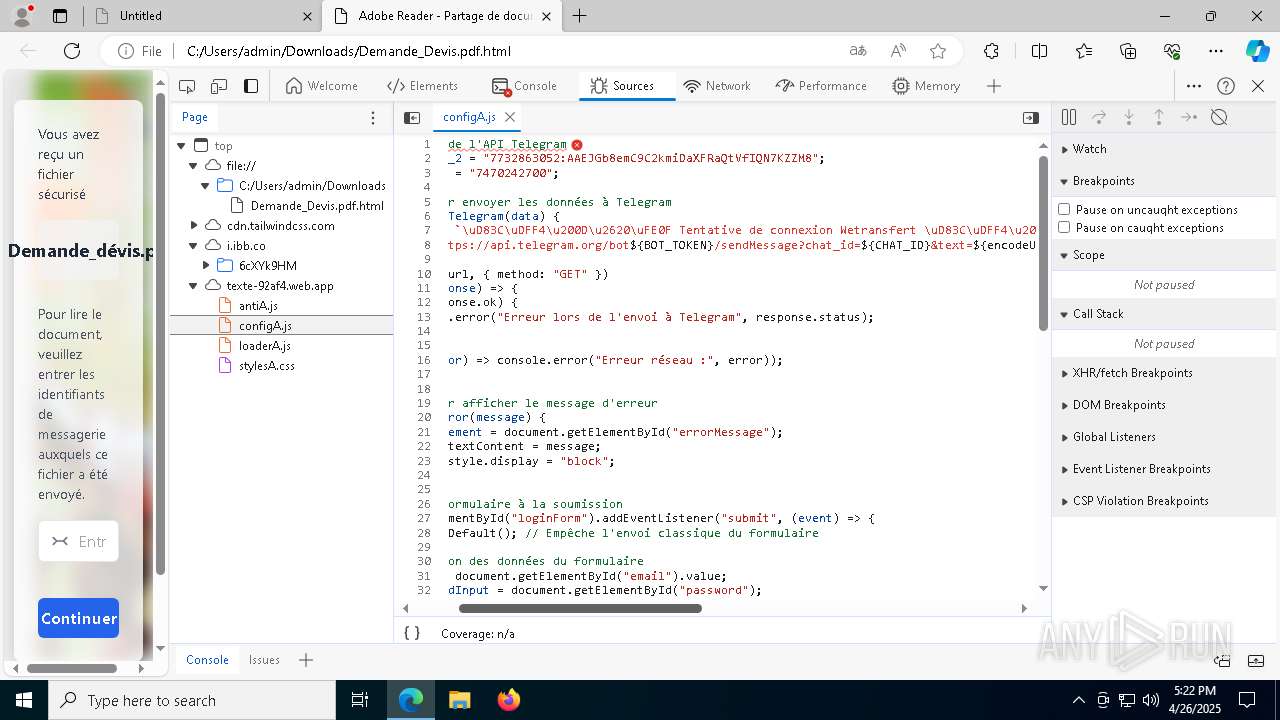Enable Pause on caught exceptions

1064,228
